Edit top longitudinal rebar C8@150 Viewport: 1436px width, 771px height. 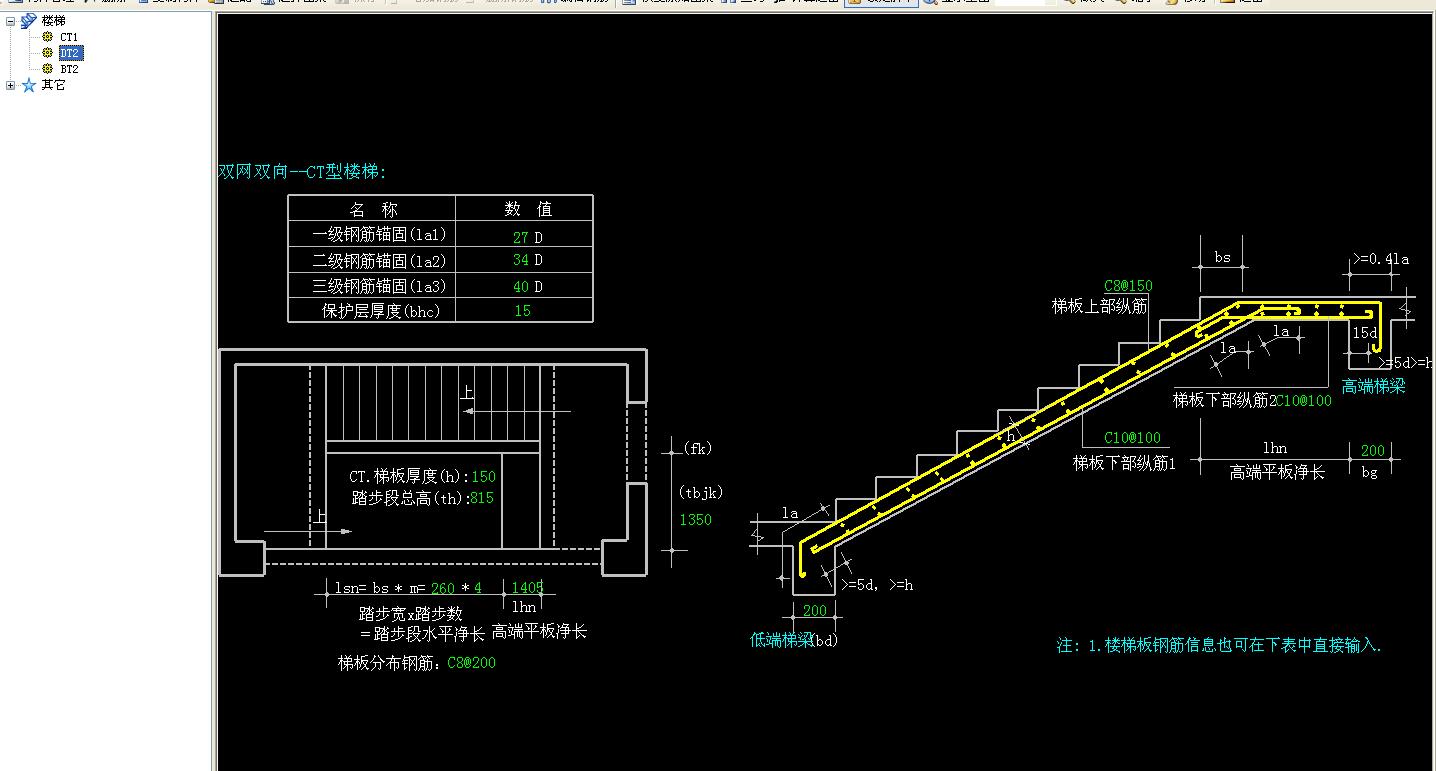(1128, 286)
